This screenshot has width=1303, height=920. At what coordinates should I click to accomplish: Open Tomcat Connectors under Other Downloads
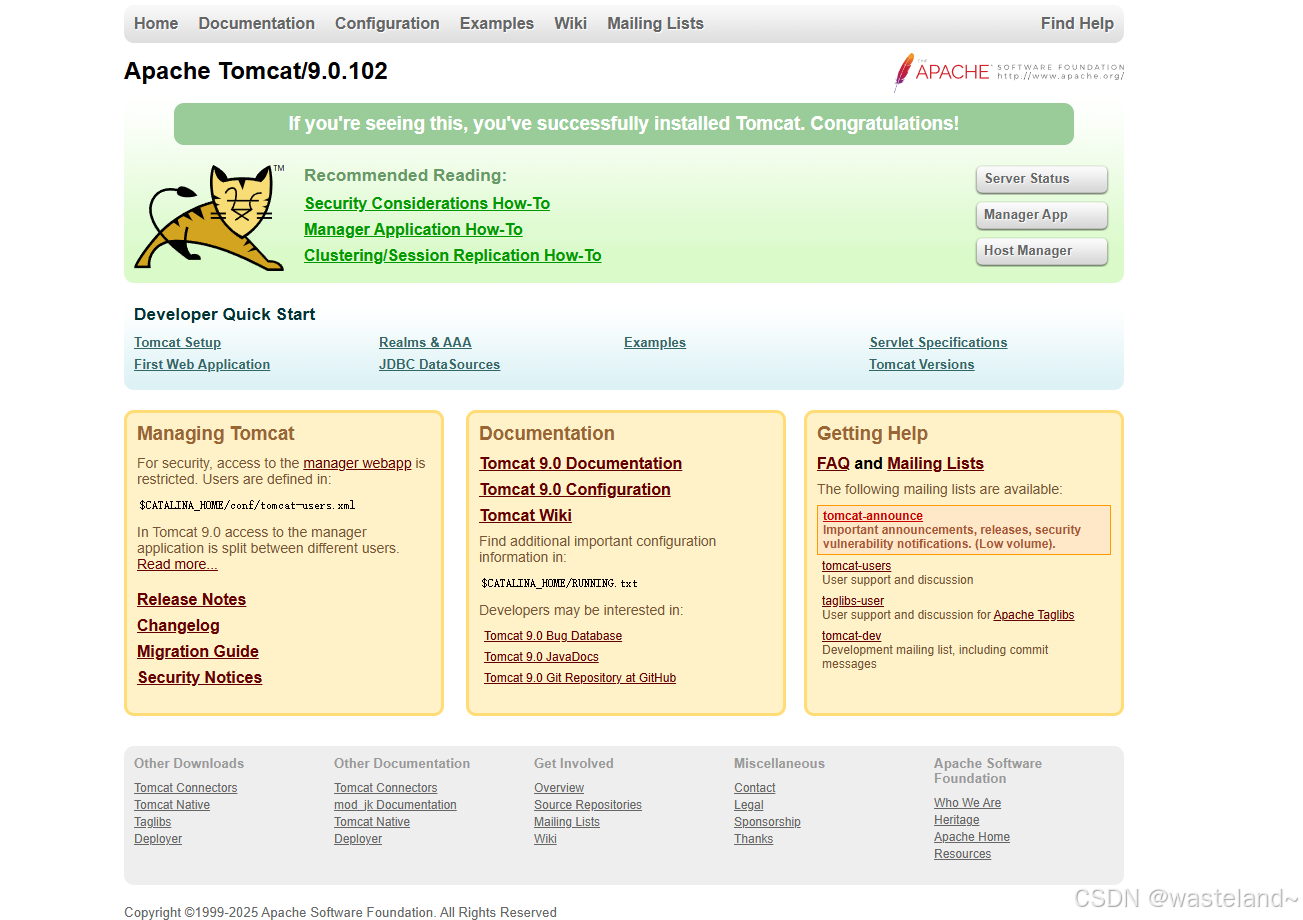(x=185, y=788)
